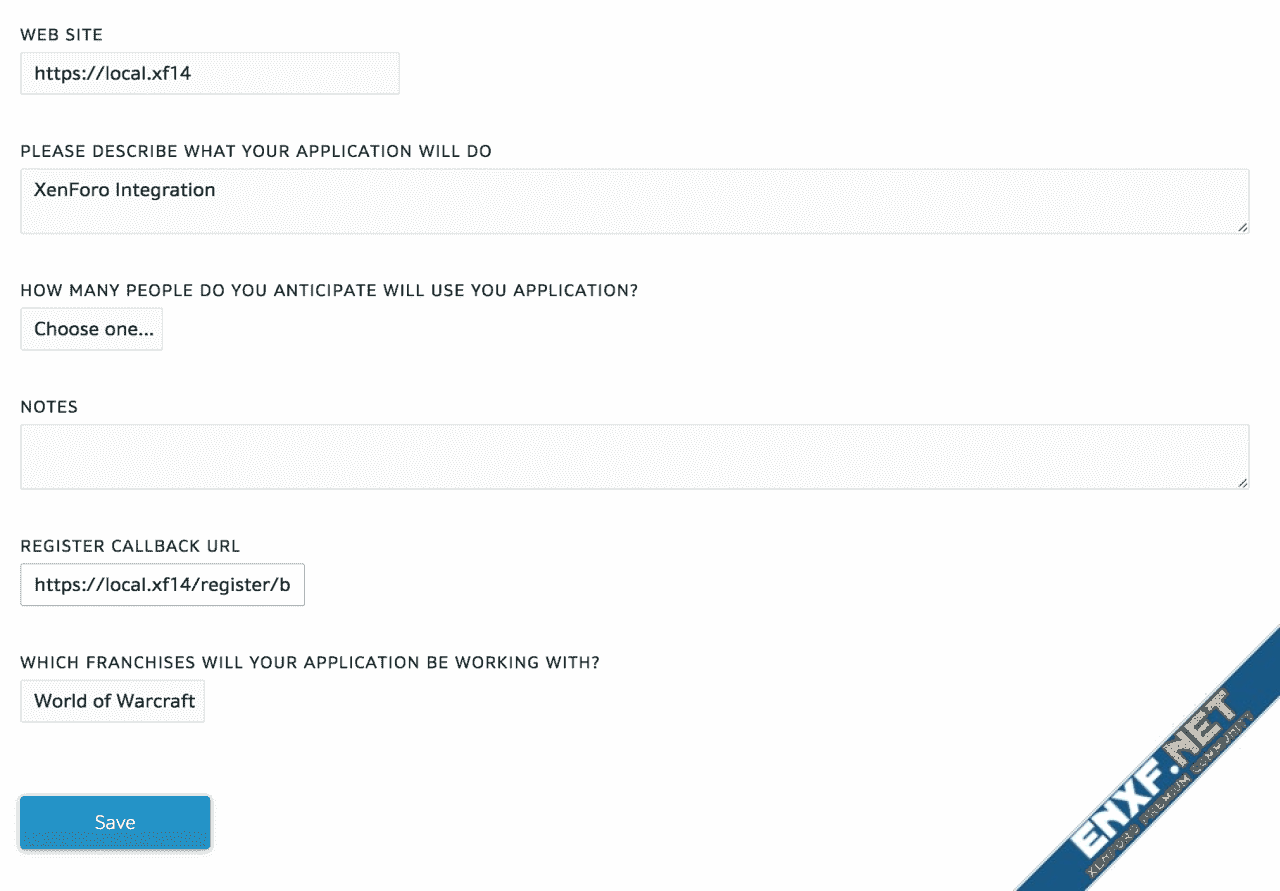
Task: Click the 'REGISTER CALLBACK URL' label
Action: (130, 546)
